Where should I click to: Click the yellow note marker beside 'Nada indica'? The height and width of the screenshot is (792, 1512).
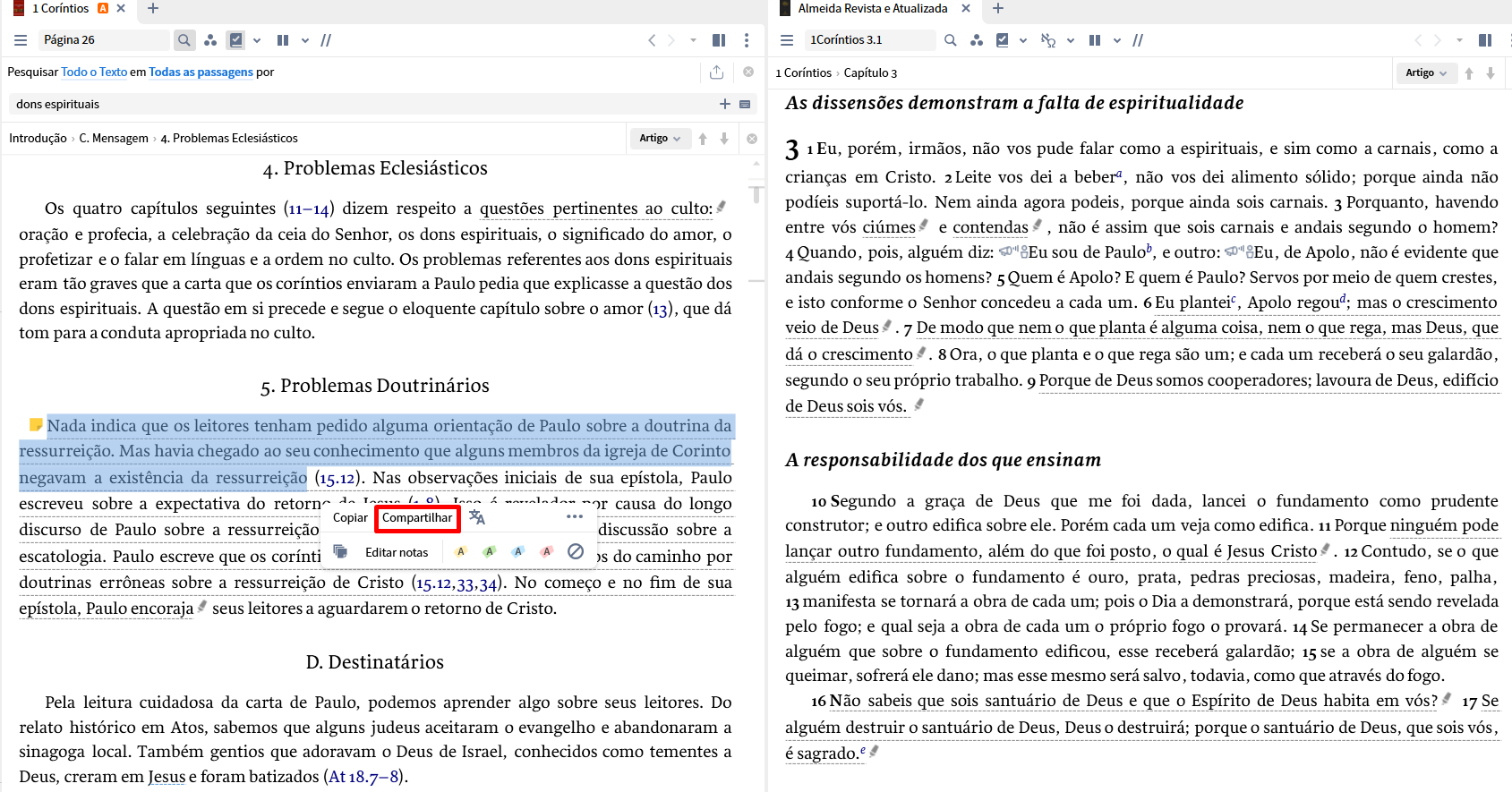36,424
